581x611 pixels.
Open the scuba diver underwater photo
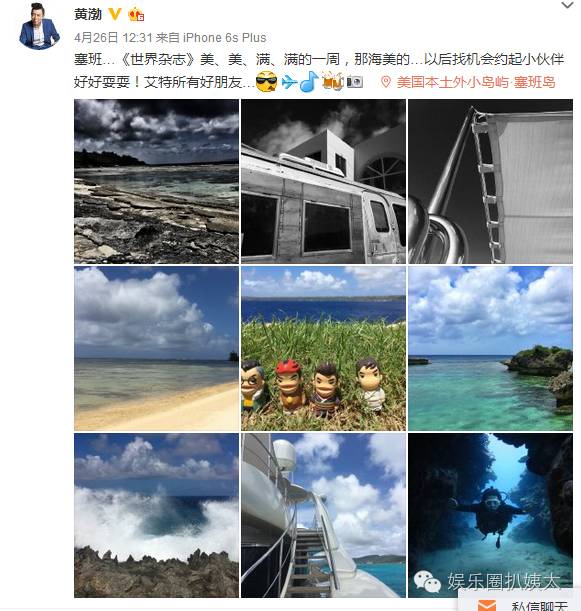(x=491, y=516)
